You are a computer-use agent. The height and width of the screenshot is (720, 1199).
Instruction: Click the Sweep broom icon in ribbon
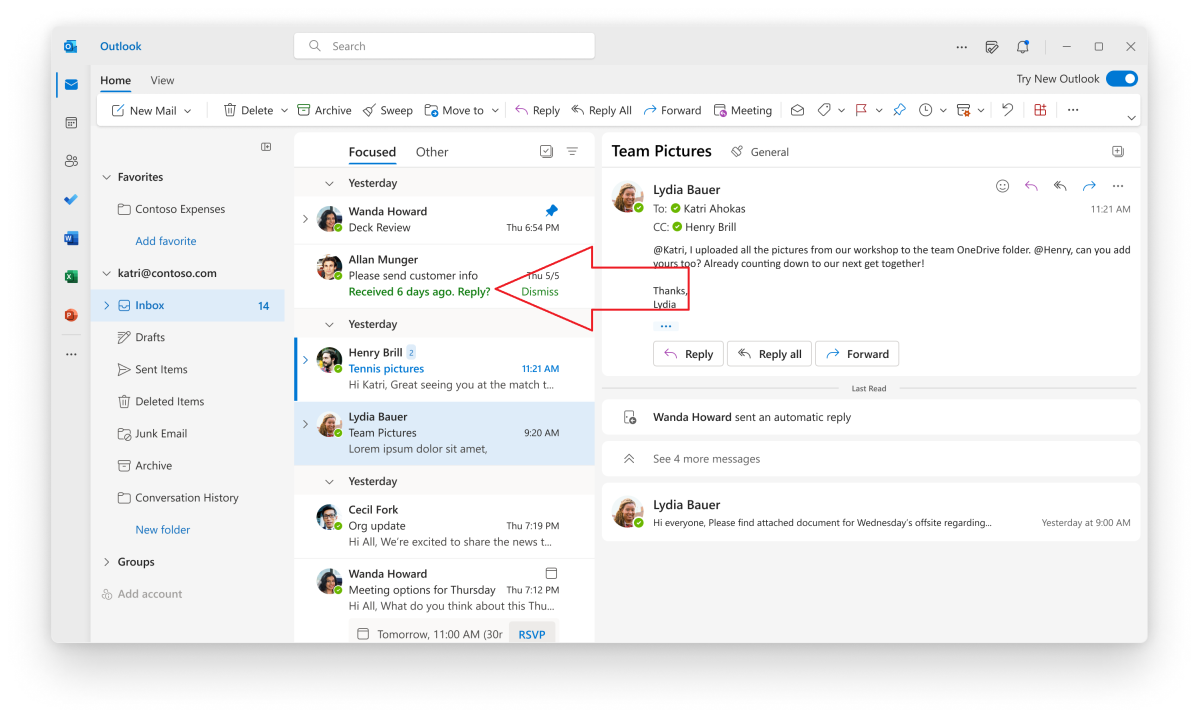(x=370, y=110)
